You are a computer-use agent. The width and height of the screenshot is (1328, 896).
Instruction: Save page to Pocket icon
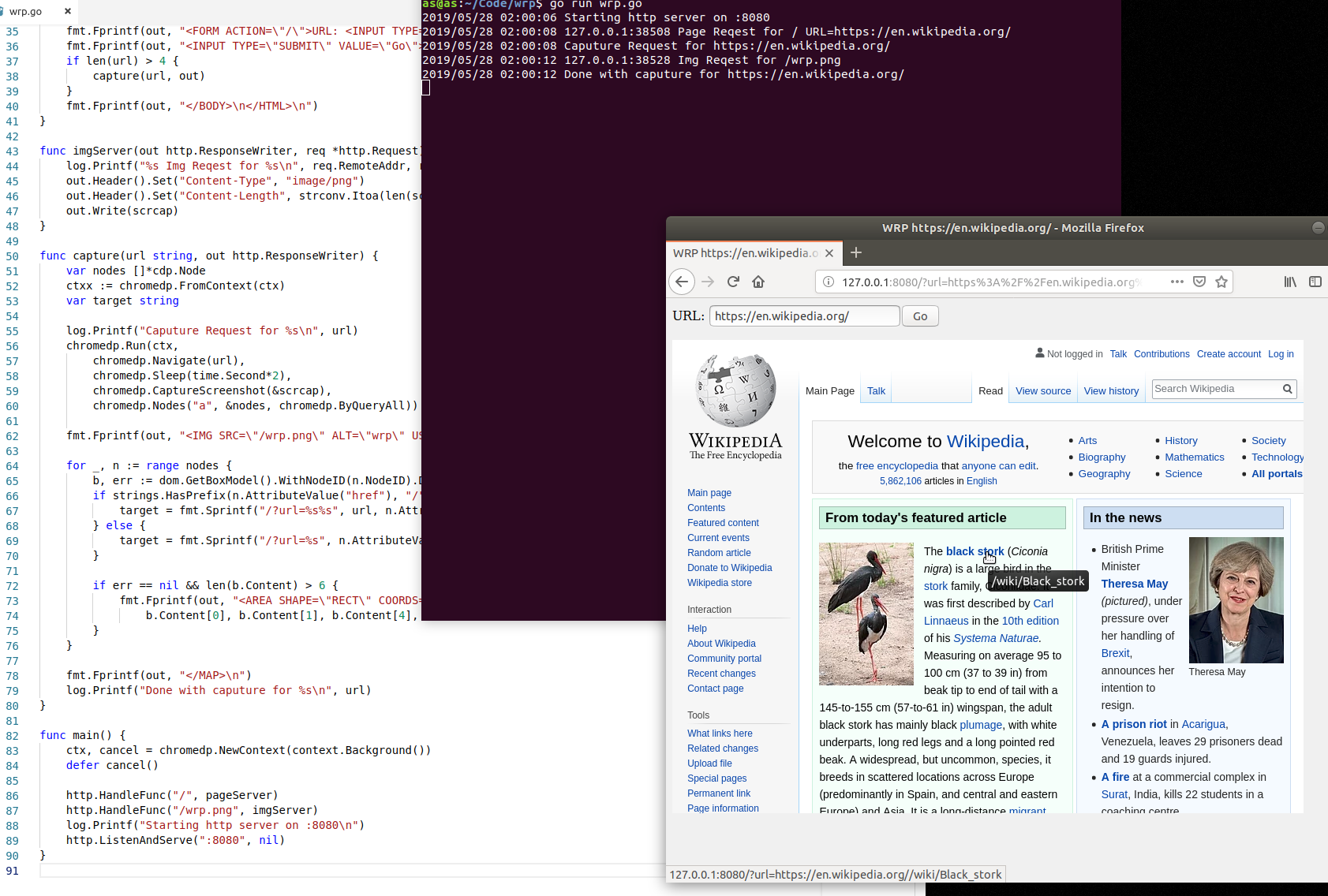point(1199,282)
